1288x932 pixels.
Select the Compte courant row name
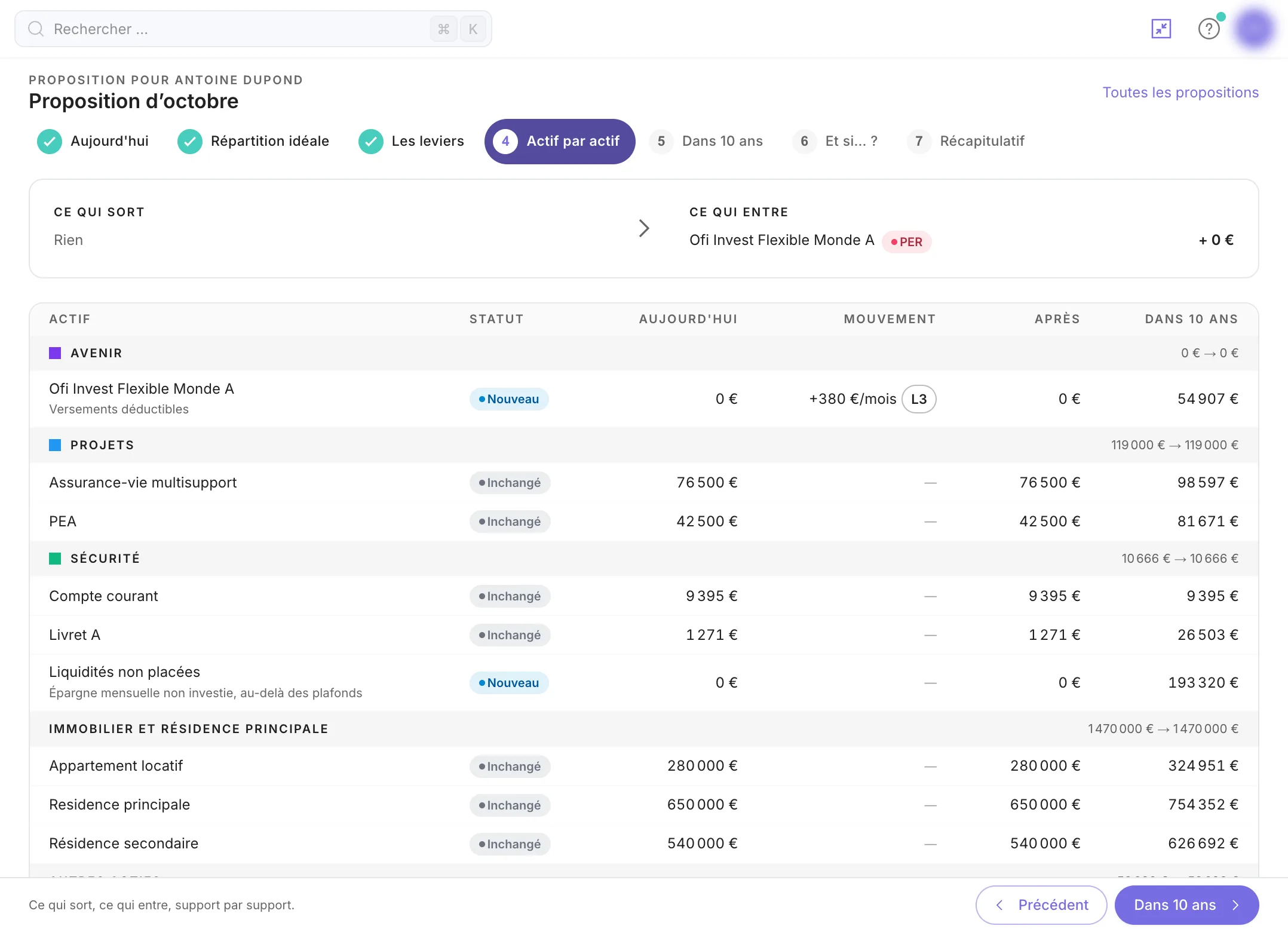(x=103, y=596)
